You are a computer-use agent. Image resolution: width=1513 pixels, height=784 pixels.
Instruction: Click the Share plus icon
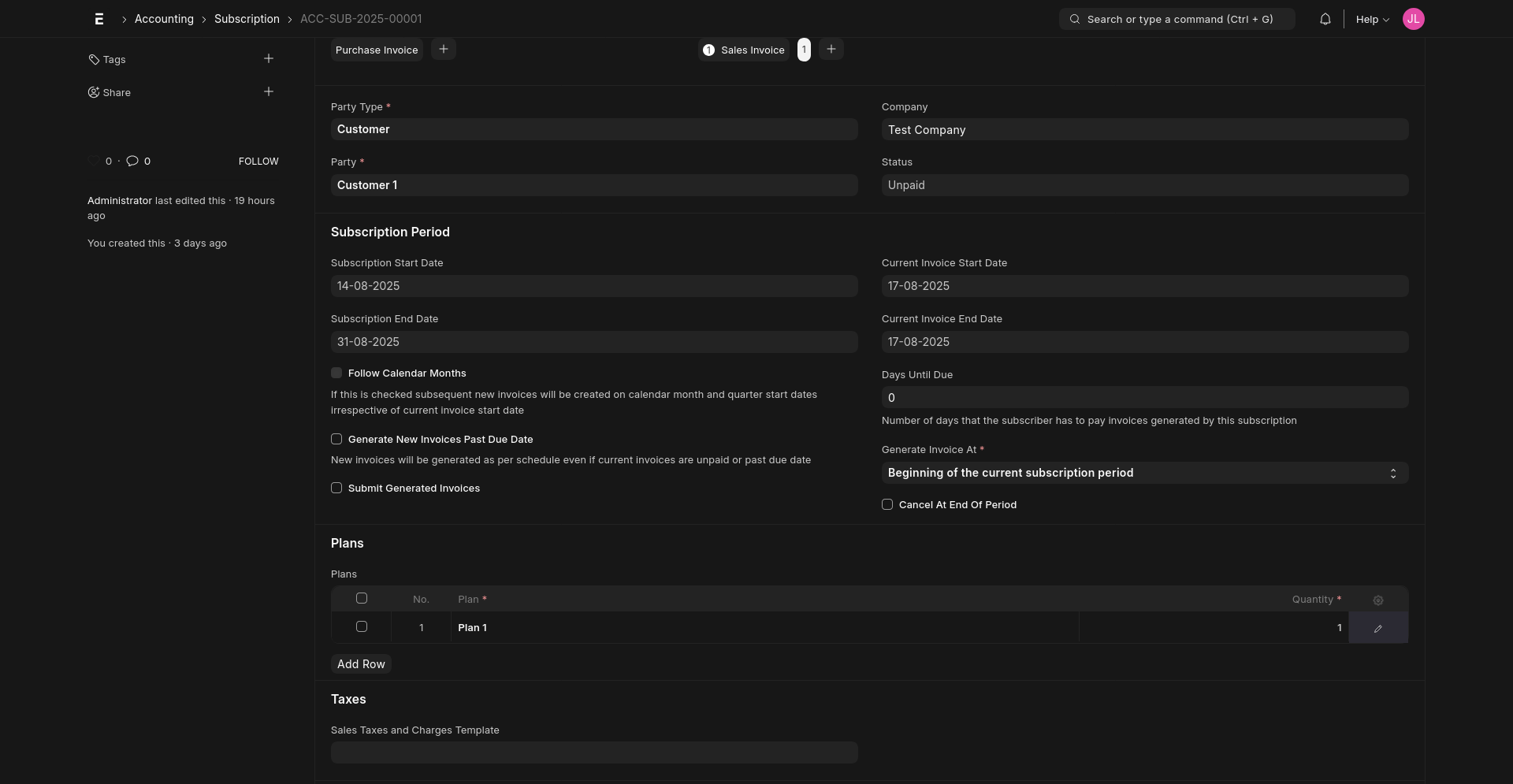pyautogui.click(x=269, y=91)
